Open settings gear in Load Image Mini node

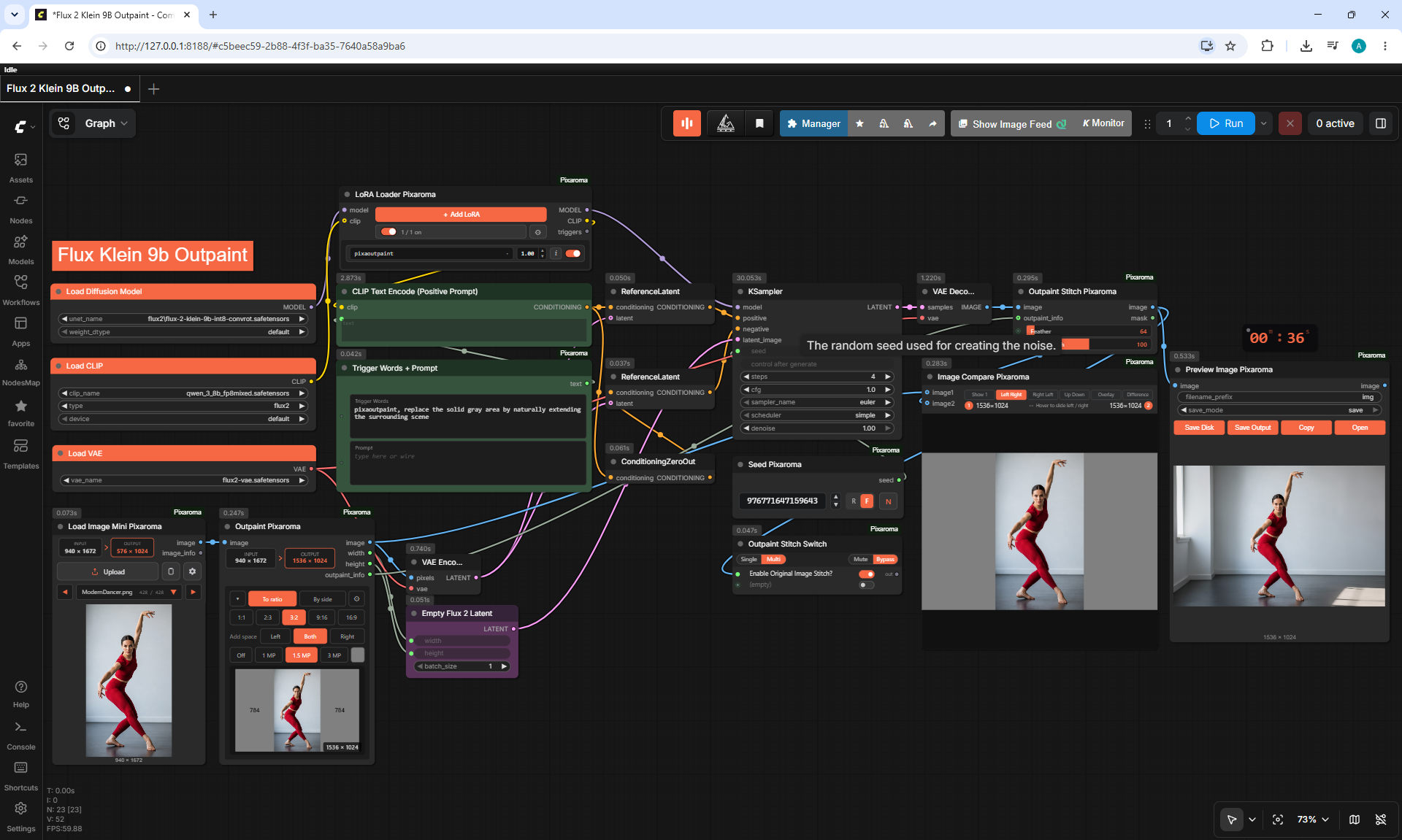pos(192,571)
